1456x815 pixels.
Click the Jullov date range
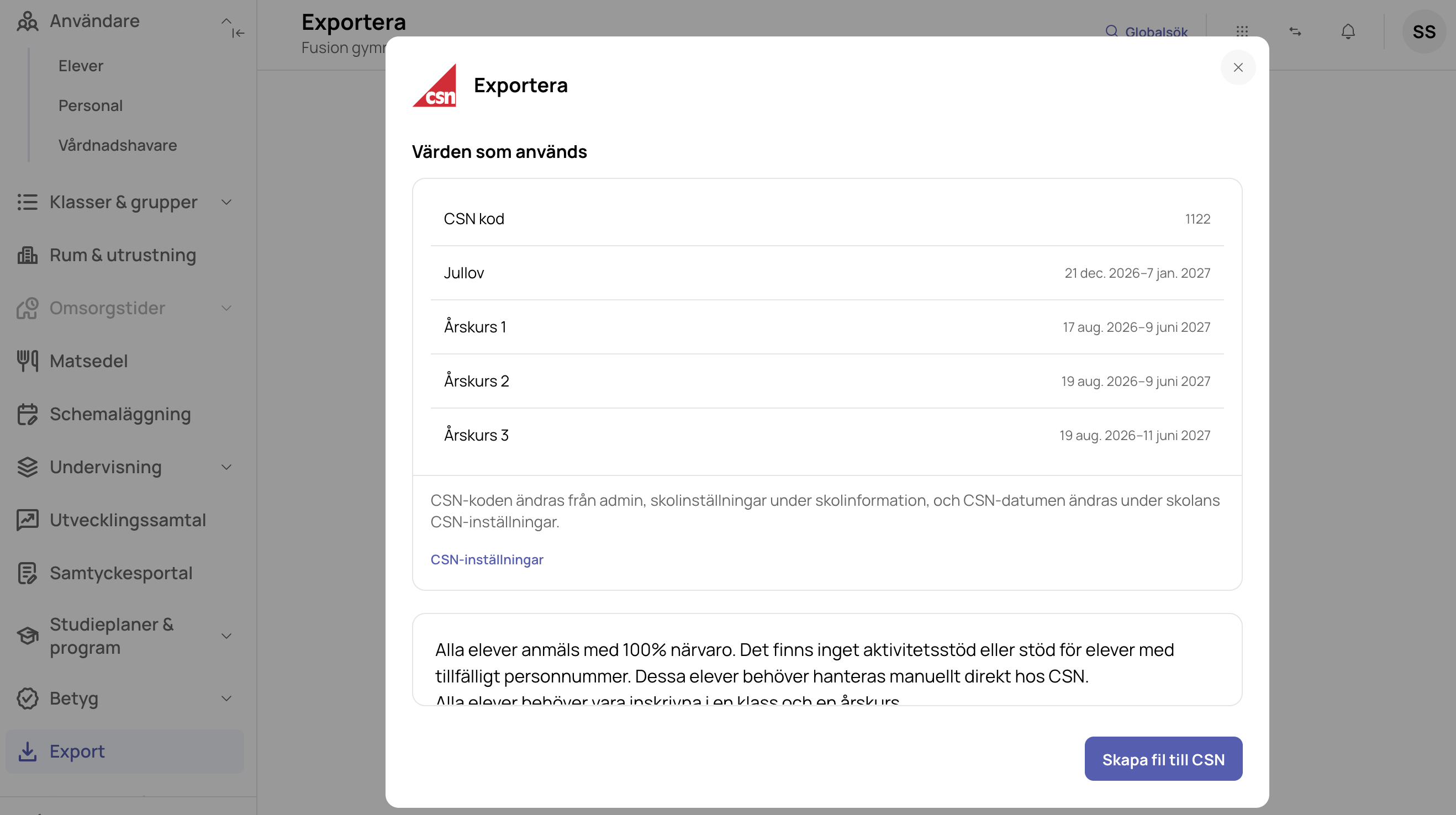coord(1137,273)
